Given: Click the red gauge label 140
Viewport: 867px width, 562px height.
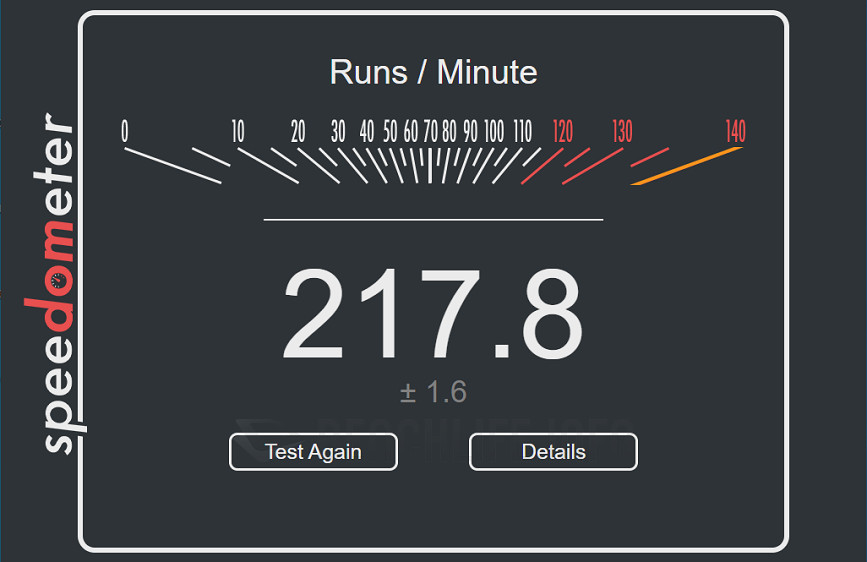Looking at the screenshot, I should [735, 132].
